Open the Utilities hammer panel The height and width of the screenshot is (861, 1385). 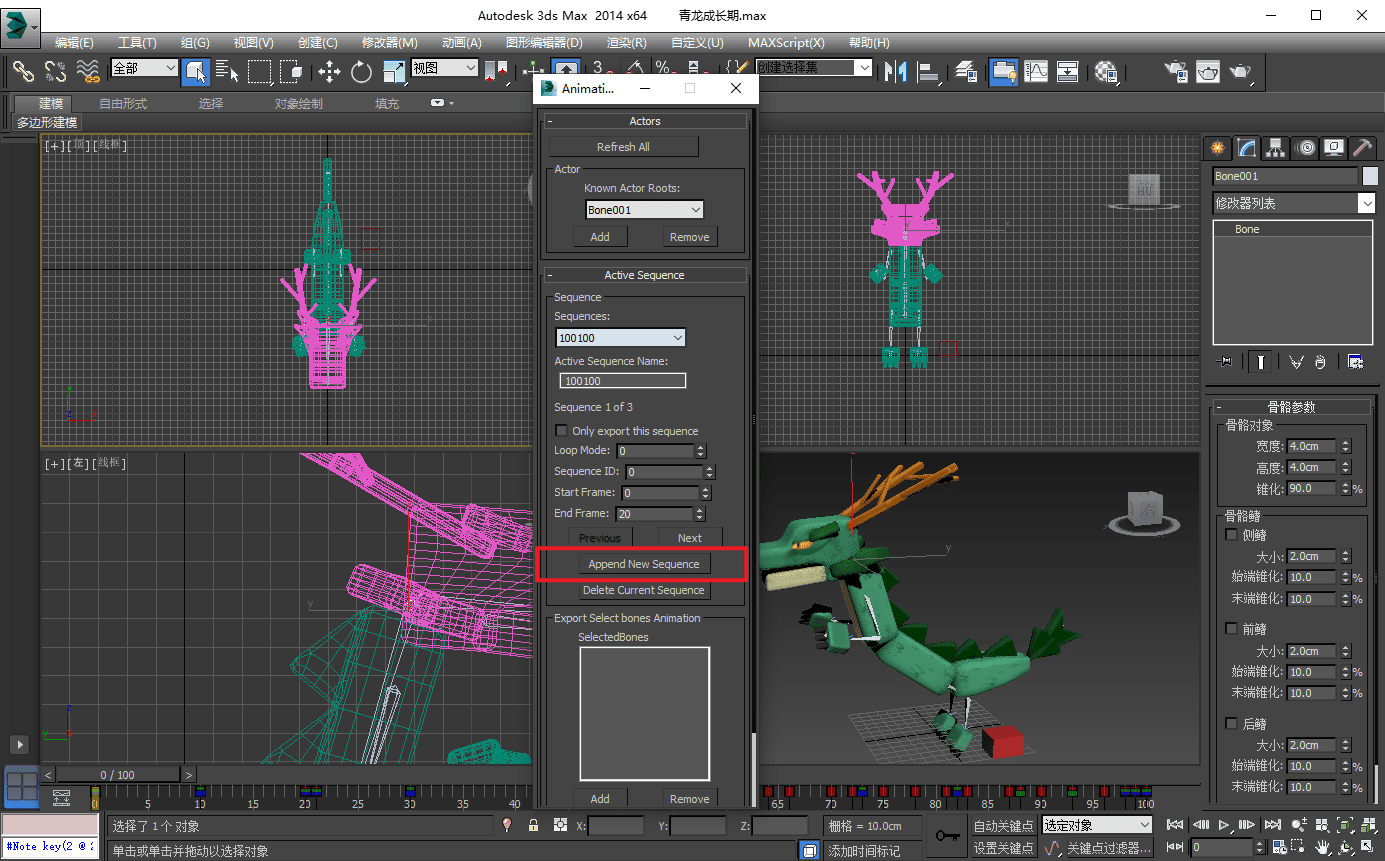tap(1363, 148)
